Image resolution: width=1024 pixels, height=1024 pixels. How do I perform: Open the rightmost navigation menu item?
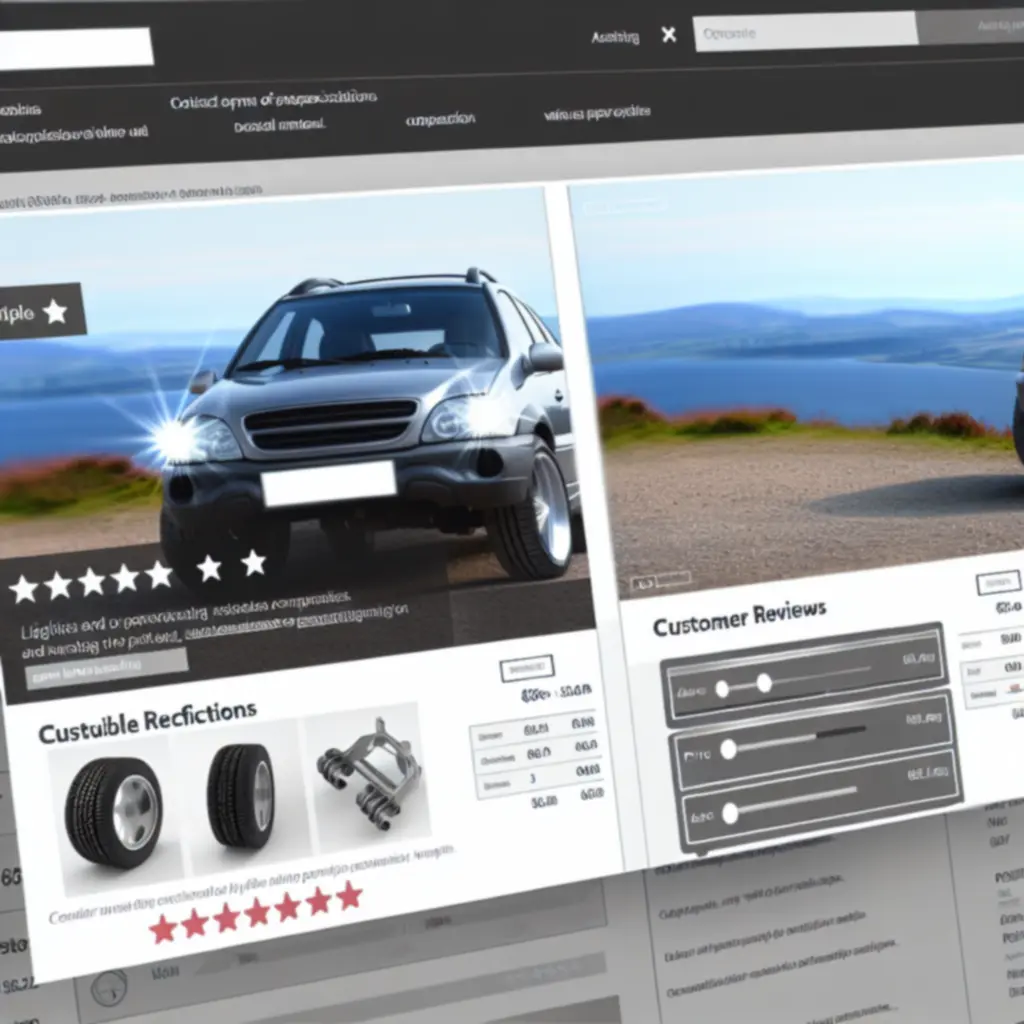(x=597, y=113)
